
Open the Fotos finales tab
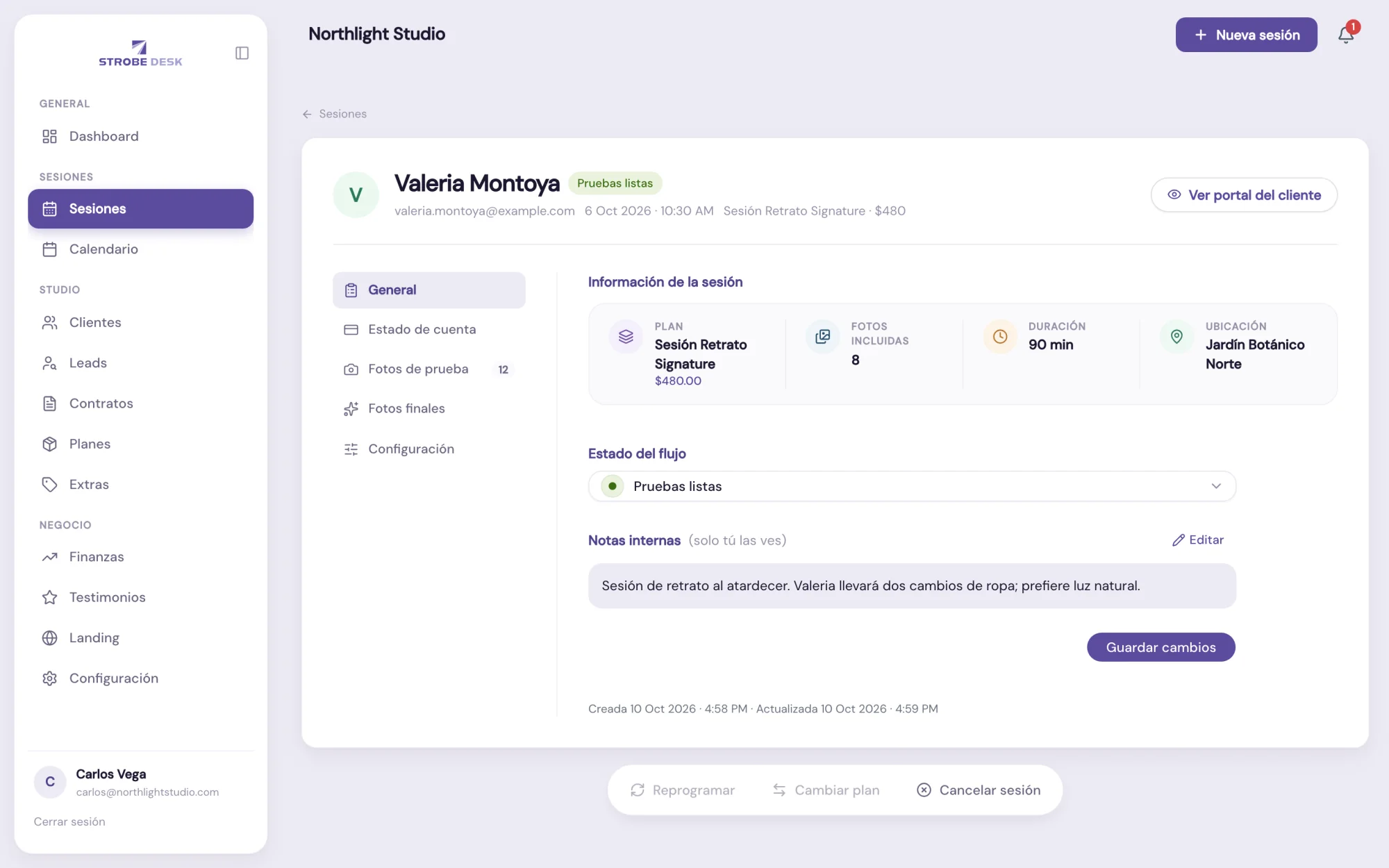point(429,409)
